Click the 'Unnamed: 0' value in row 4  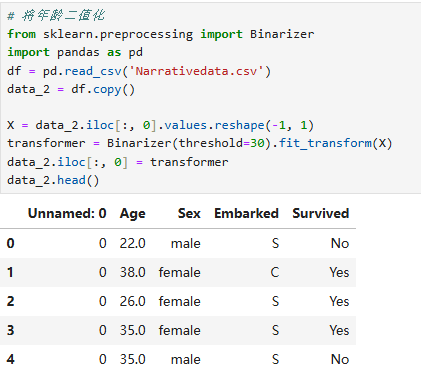(103, 359)
